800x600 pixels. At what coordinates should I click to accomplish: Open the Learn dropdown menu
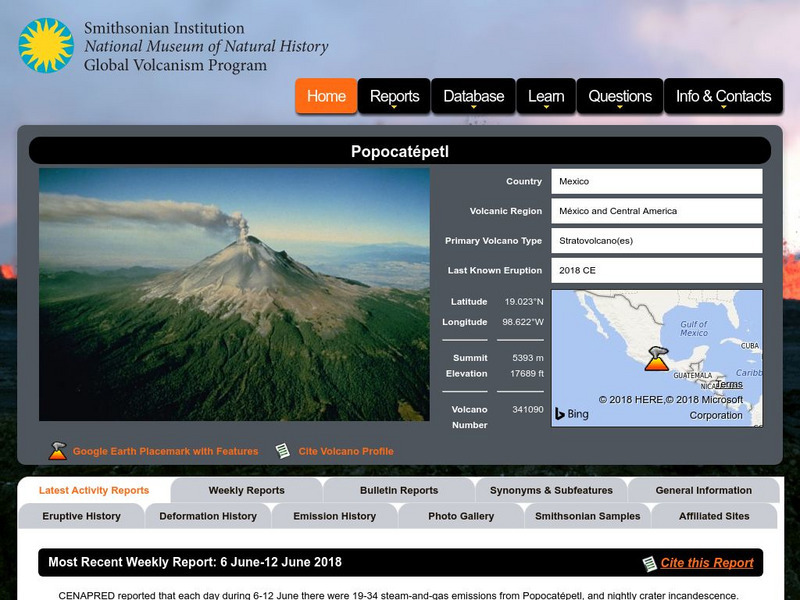click(546, 96)
